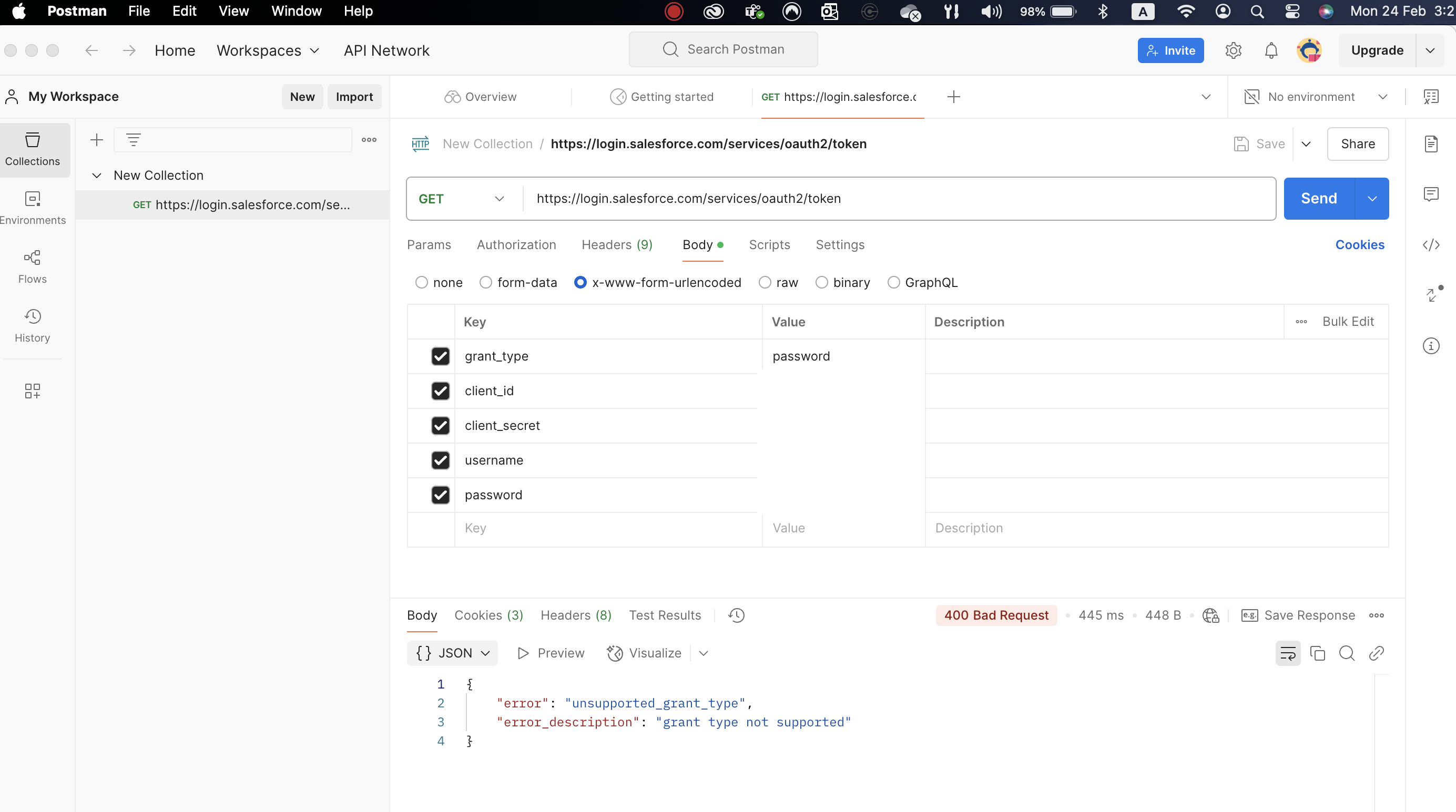
Task: Open the JSON response format dropdown
Action: tap(452, 653)
